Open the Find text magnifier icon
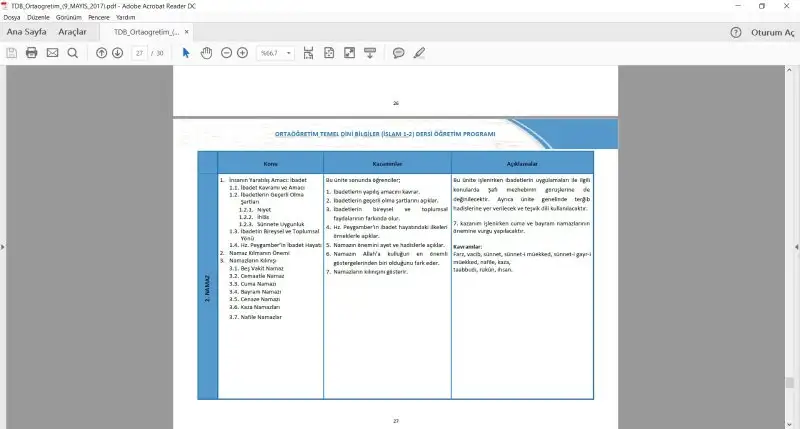This screenshot has height=429, width=800. [x=73, y=53]
